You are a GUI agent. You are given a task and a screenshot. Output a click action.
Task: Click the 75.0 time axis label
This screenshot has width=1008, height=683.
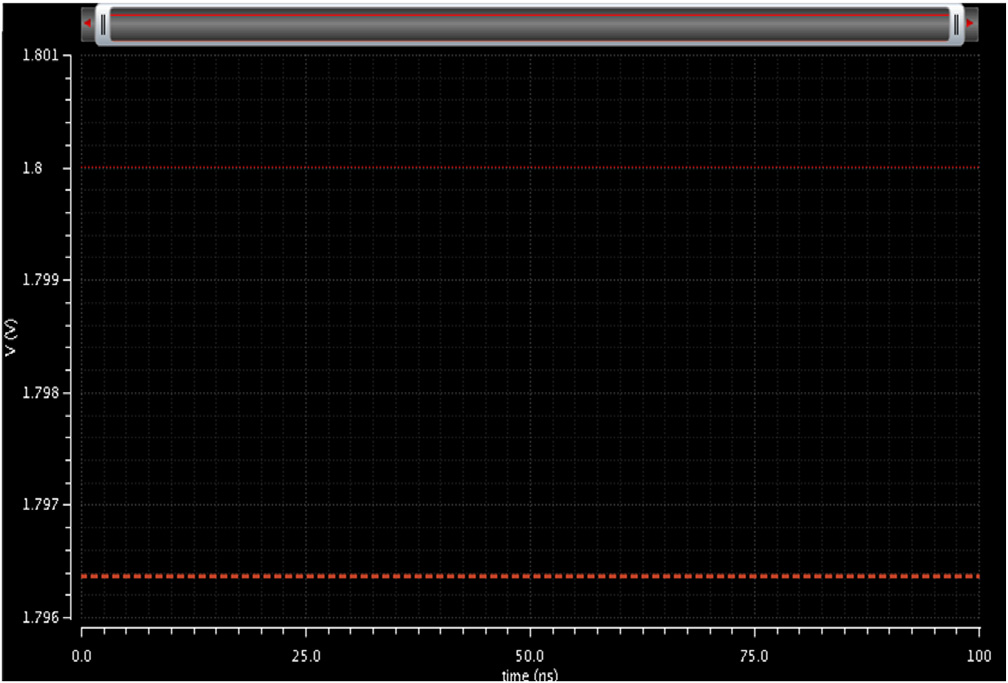(754, 657)
